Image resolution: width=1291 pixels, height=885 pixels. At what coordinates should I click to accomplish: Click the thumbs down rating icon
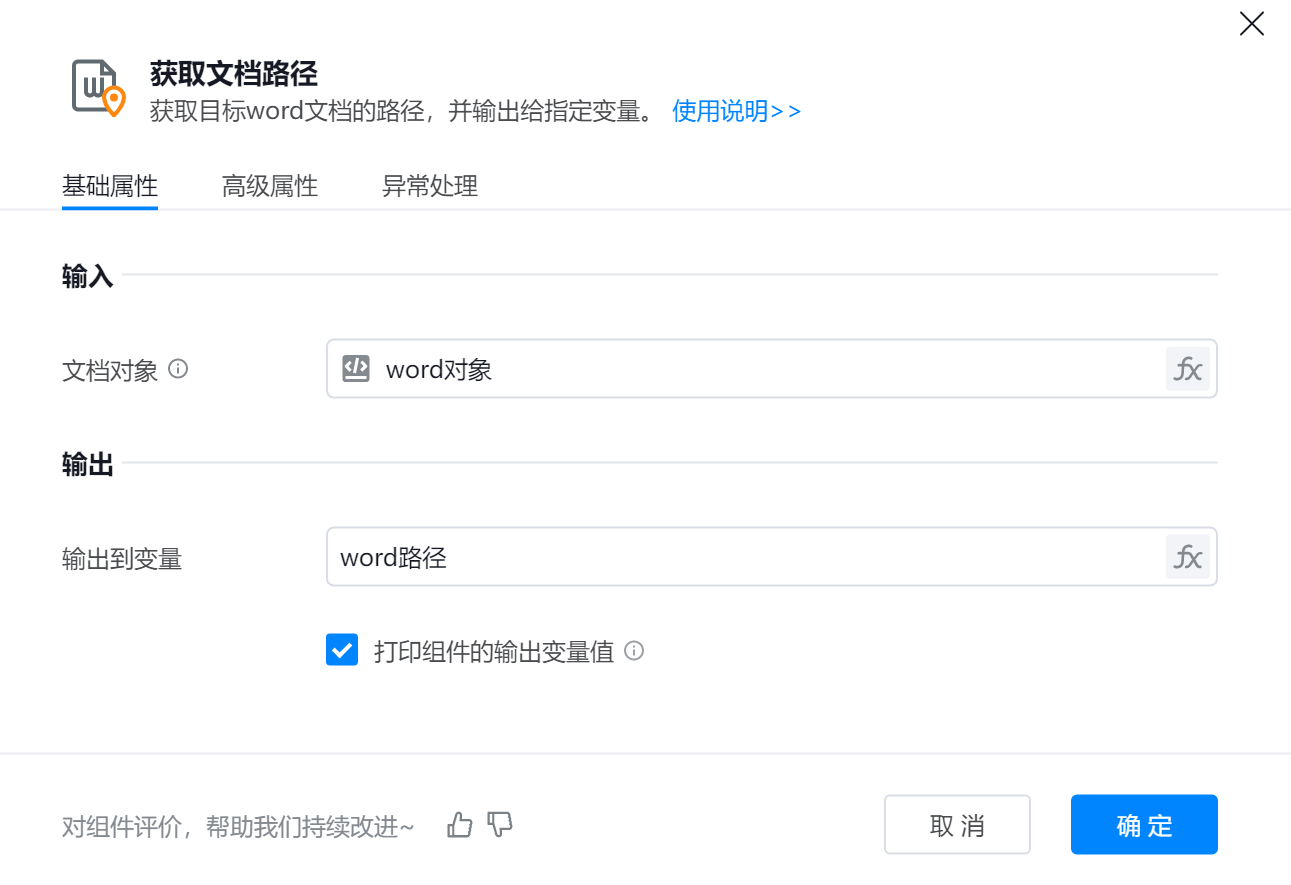coord(500,825)
